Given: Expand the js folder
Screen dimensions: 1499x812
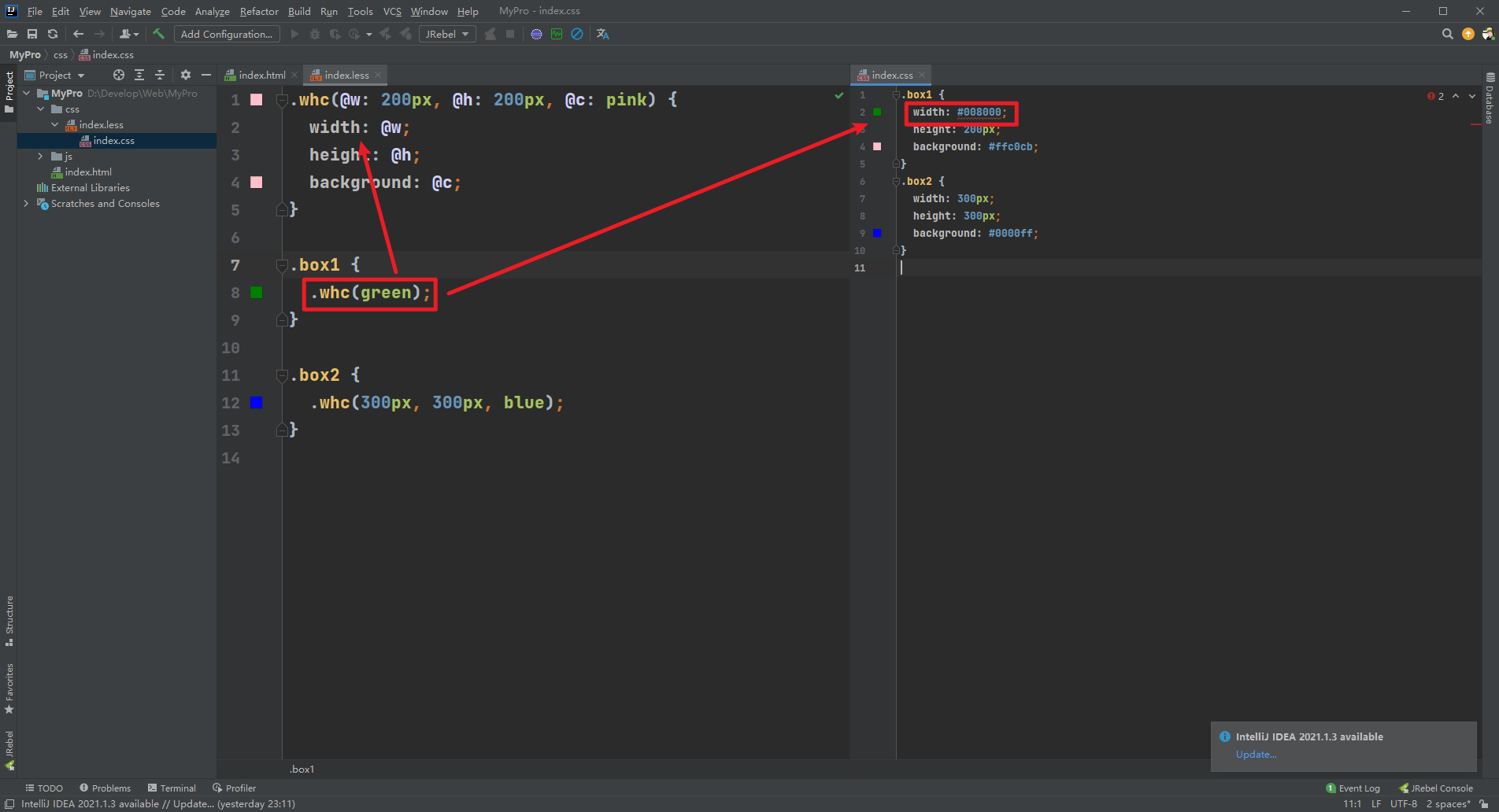Looking at the screenshot, I should pyautogui.click(x=40, y=156).
